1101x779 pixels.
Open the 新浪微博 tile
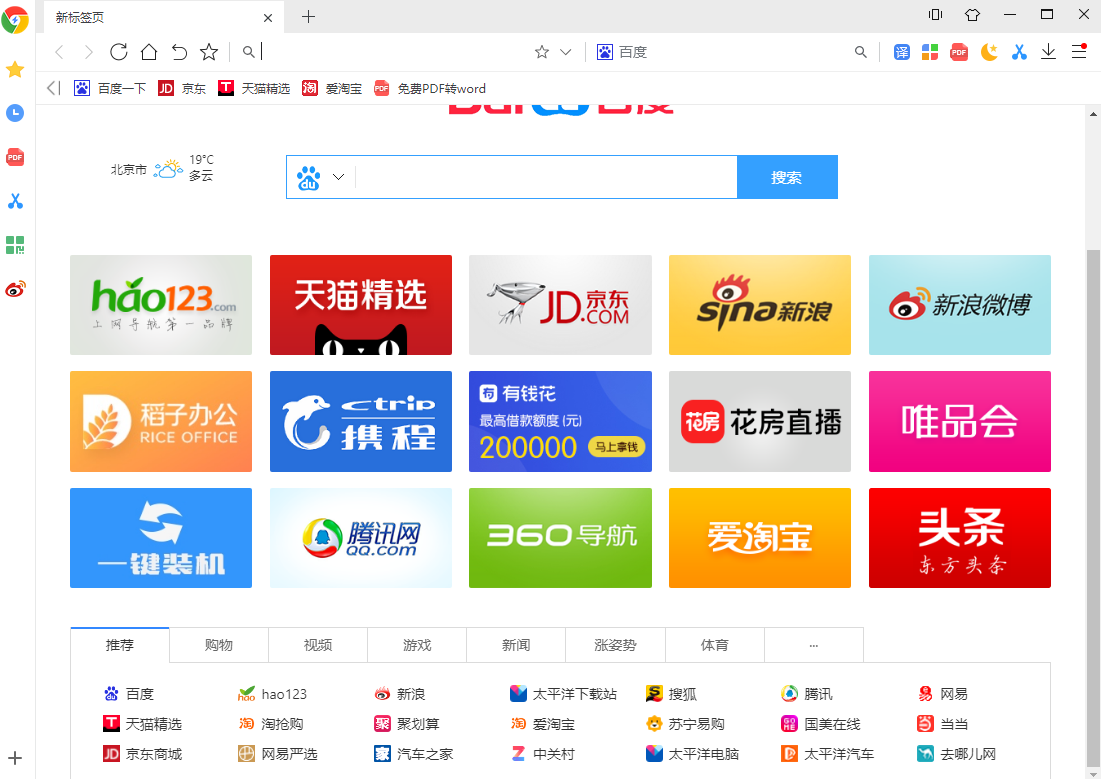tap(960, 305)
